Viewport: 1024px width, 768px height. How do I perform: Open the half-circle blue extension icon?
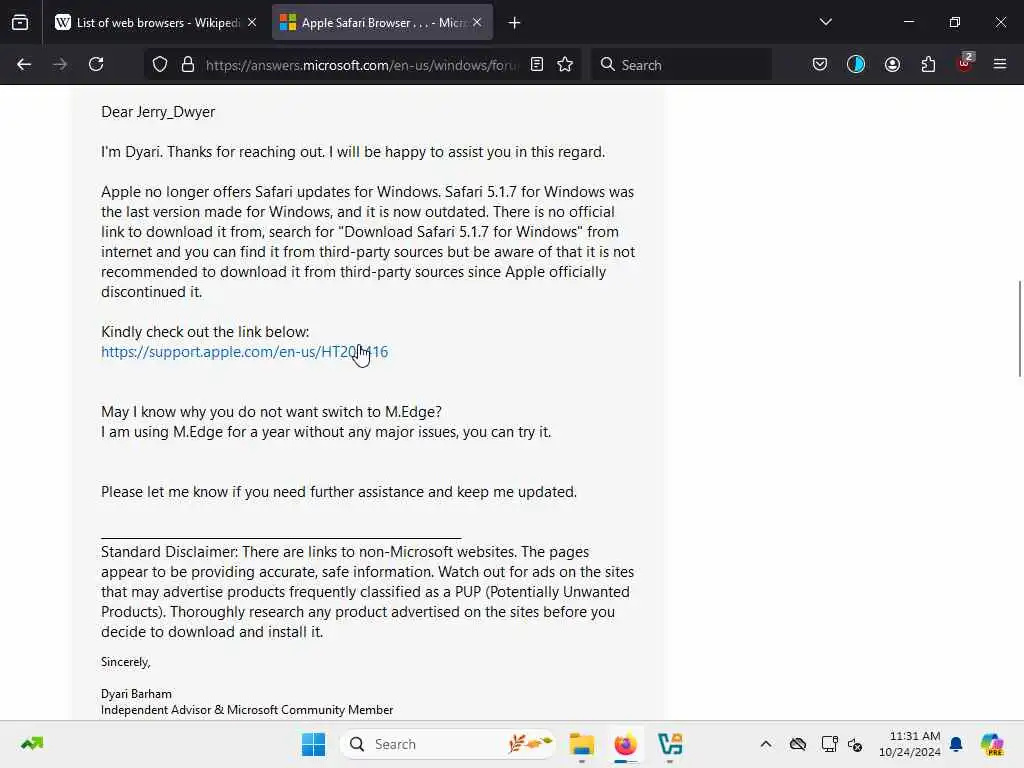coord(856,64)
